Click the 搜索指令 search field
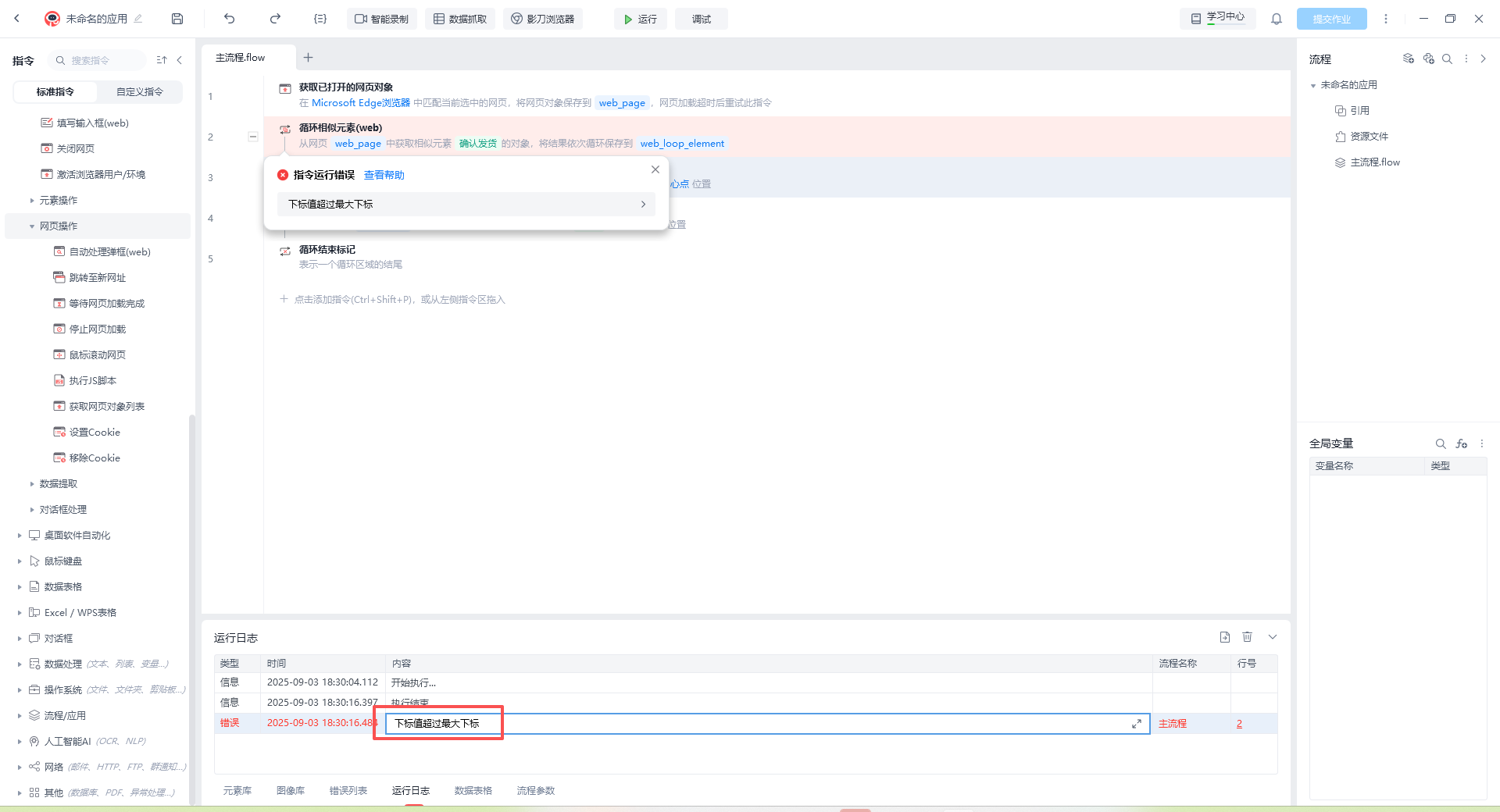The image size is (1500, 812). 97,60
